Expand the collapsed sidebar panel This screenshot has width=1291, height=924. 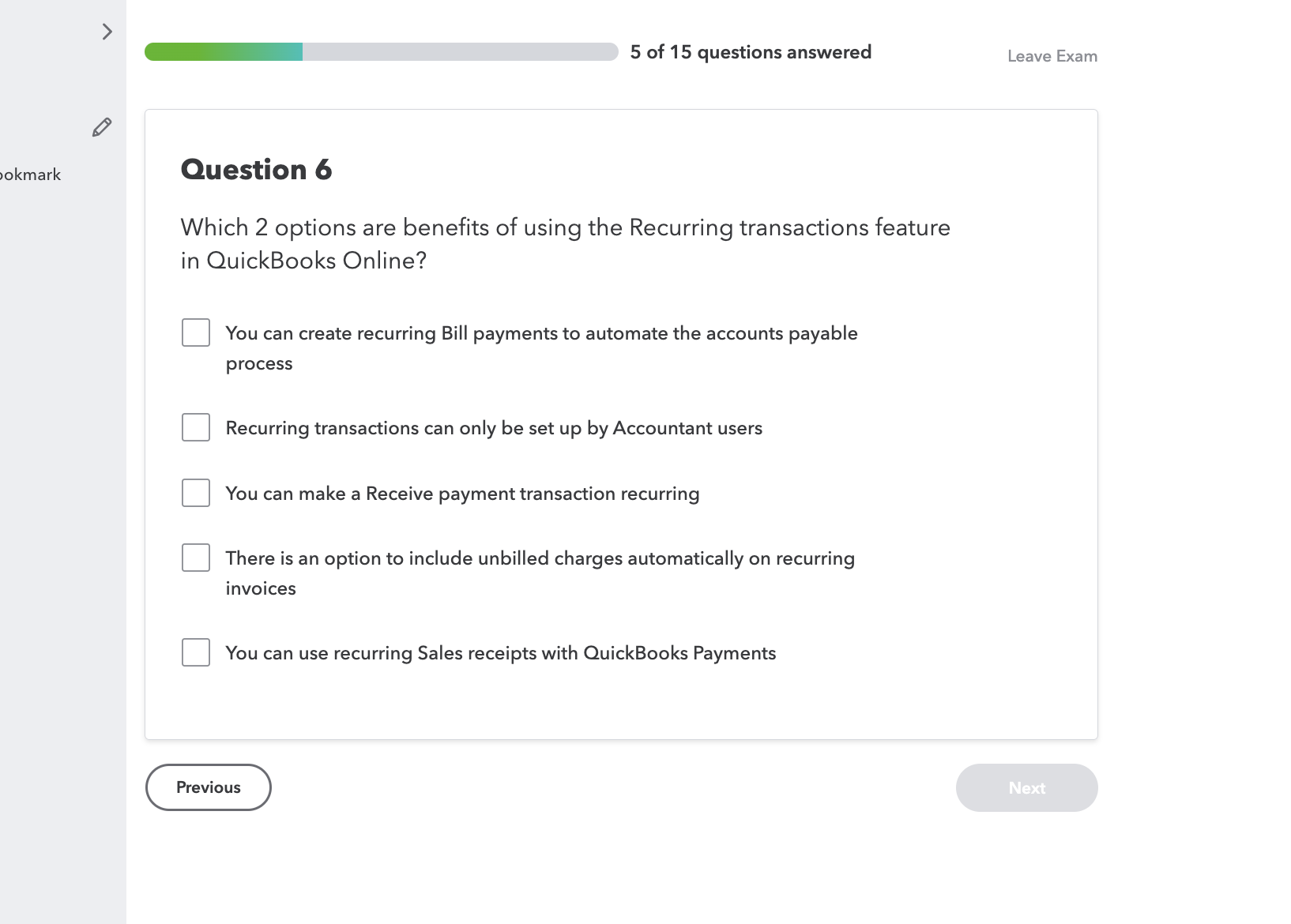coord(107,32)
